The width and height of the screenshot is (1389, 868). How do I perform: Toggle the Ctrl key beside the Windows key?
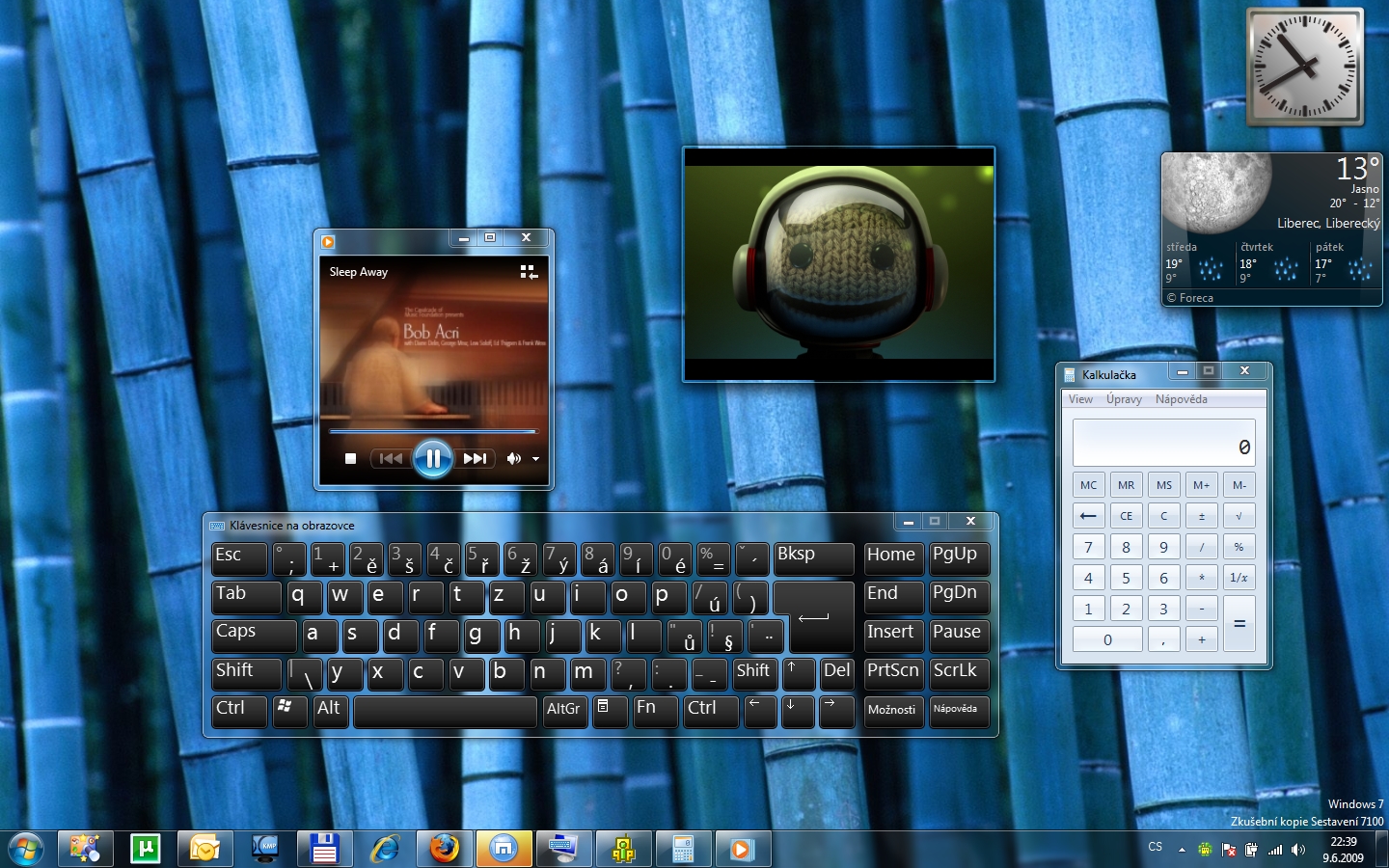239,711
